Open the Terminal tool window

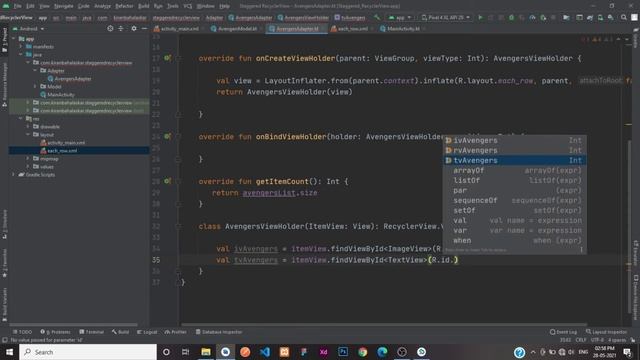pyautogui.click(x=91, y=332)
